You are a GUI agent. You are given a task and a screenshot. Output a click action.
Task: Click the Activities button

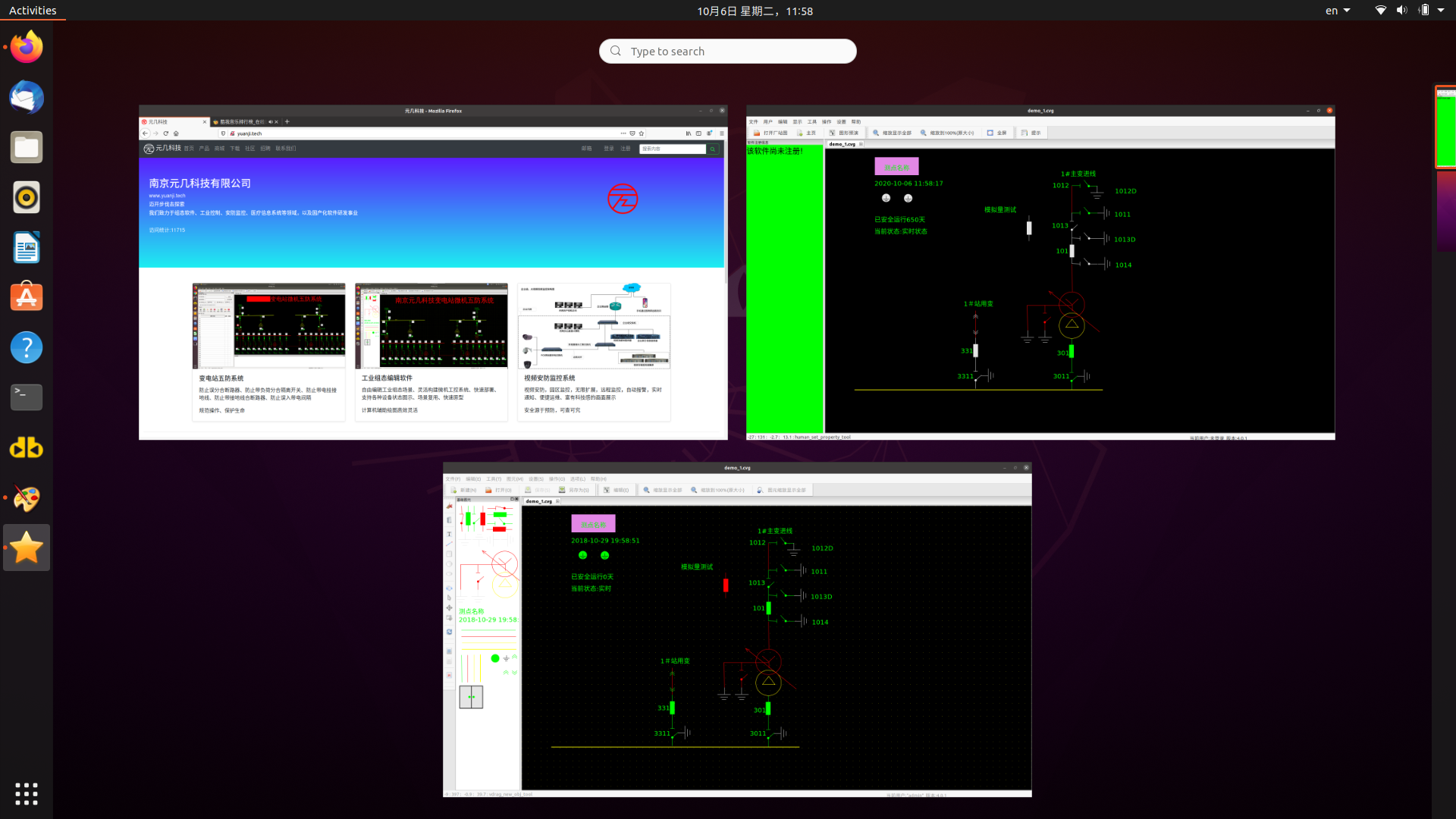click(33, 11)
